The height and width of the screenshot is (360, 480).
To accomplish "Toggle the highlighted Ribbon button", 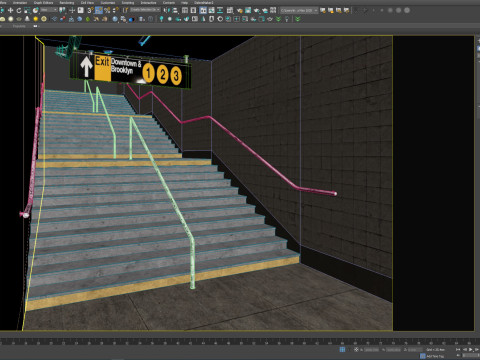I will pos(203,10).
